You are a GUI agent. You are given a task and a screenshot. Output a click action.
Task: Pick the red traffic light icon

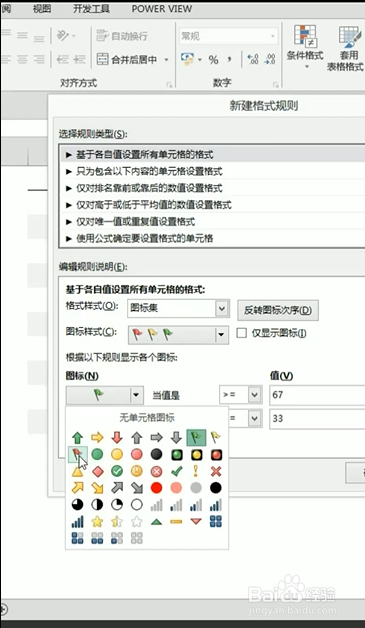coord(216,455)
